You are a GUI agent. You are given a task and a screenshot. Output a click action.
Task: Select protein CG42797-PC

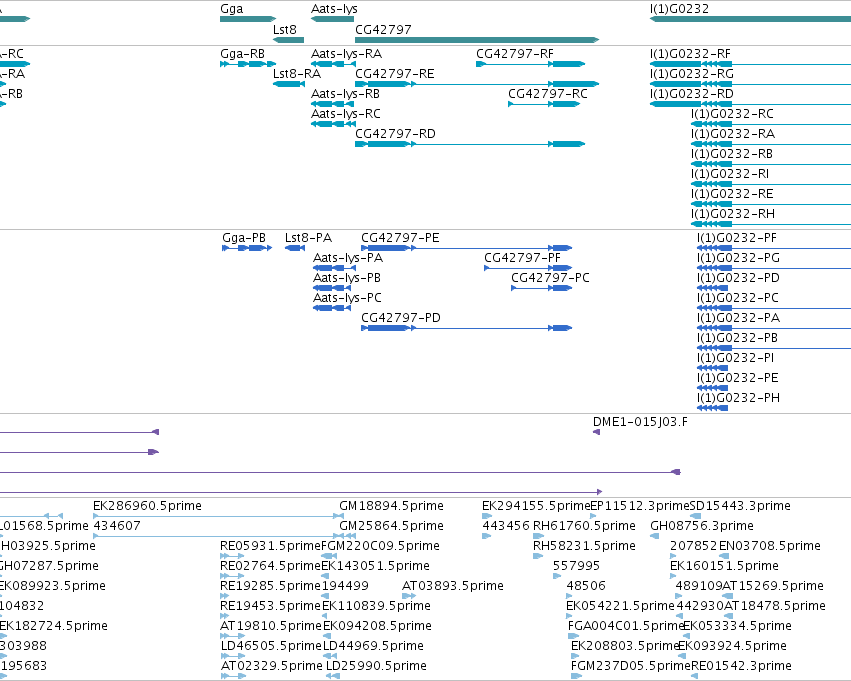tap(542, 288)
